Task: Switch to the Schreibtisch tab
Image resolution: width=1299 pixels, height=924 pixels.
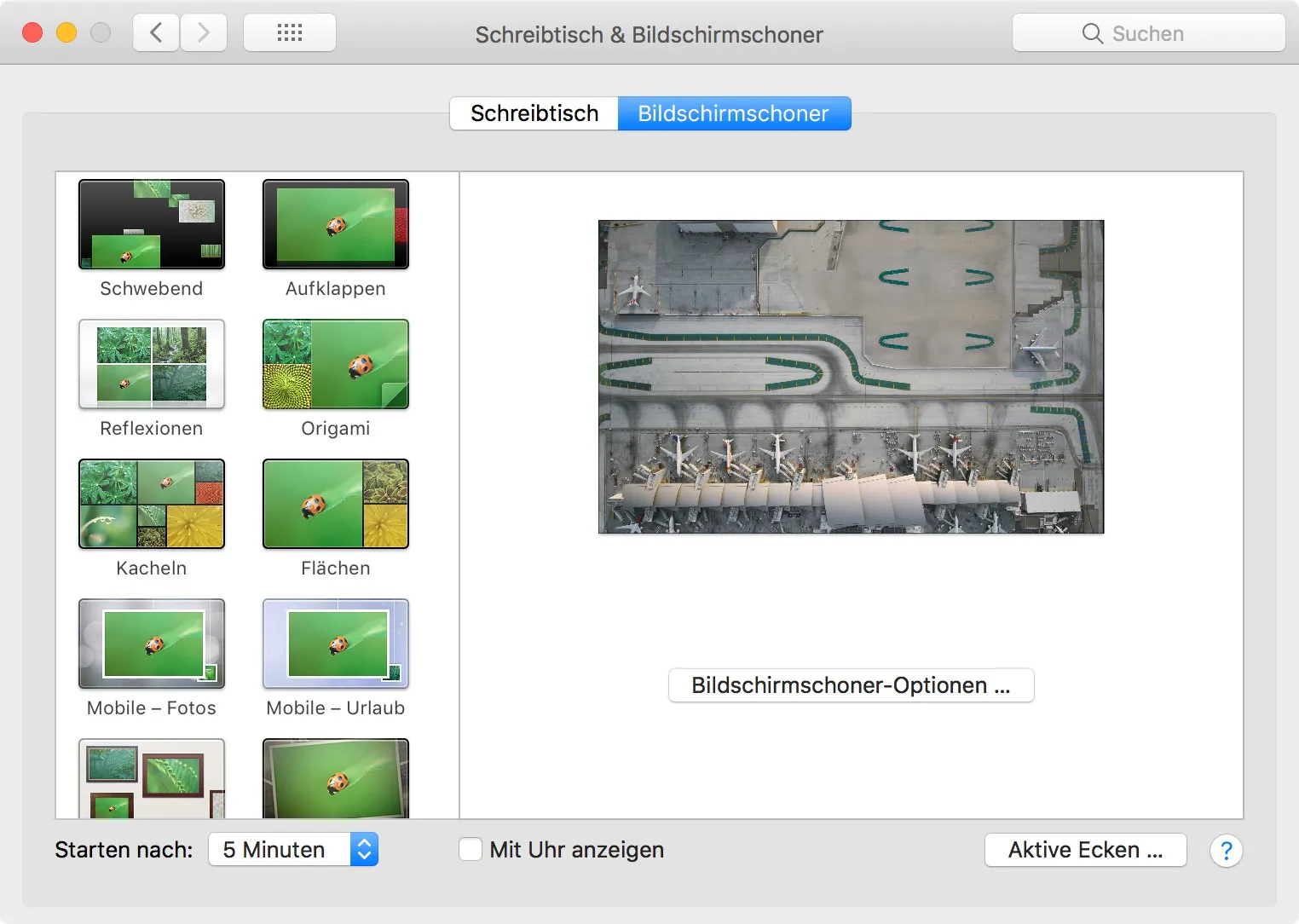Action: pos(534,113)
